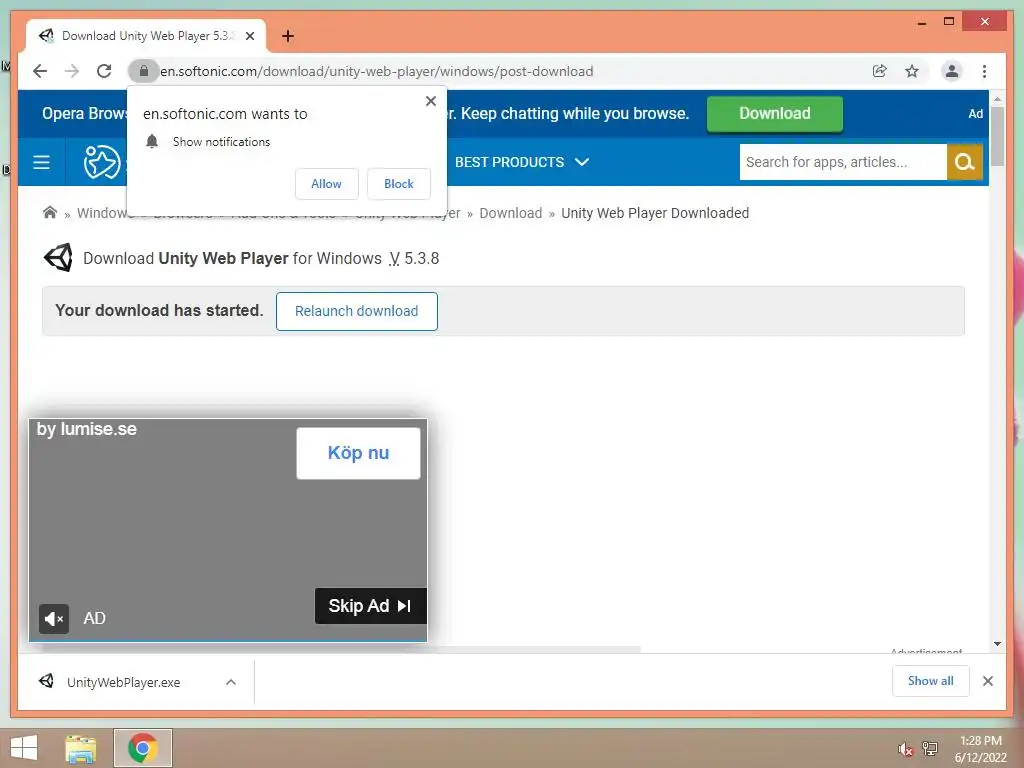This screenshot has height=768, width=1024.
Task: Click the page scroll up arrow
Action: (997, 99)
